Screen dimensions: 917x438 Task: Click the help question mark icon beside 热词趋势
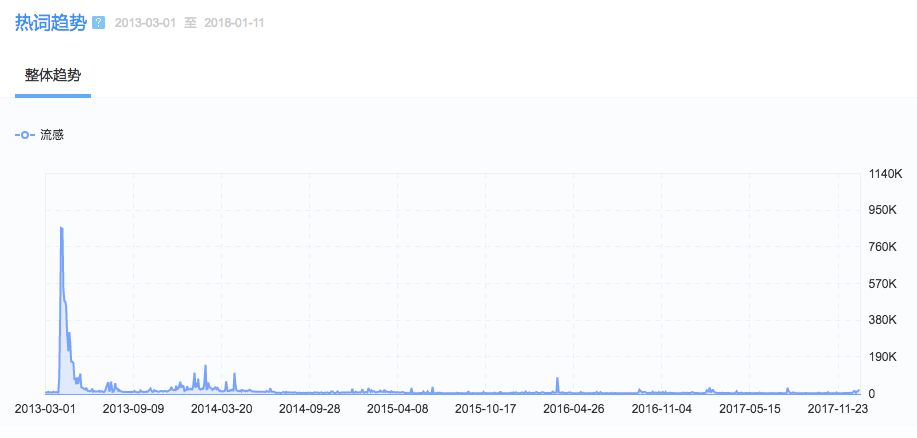[98, 23]
